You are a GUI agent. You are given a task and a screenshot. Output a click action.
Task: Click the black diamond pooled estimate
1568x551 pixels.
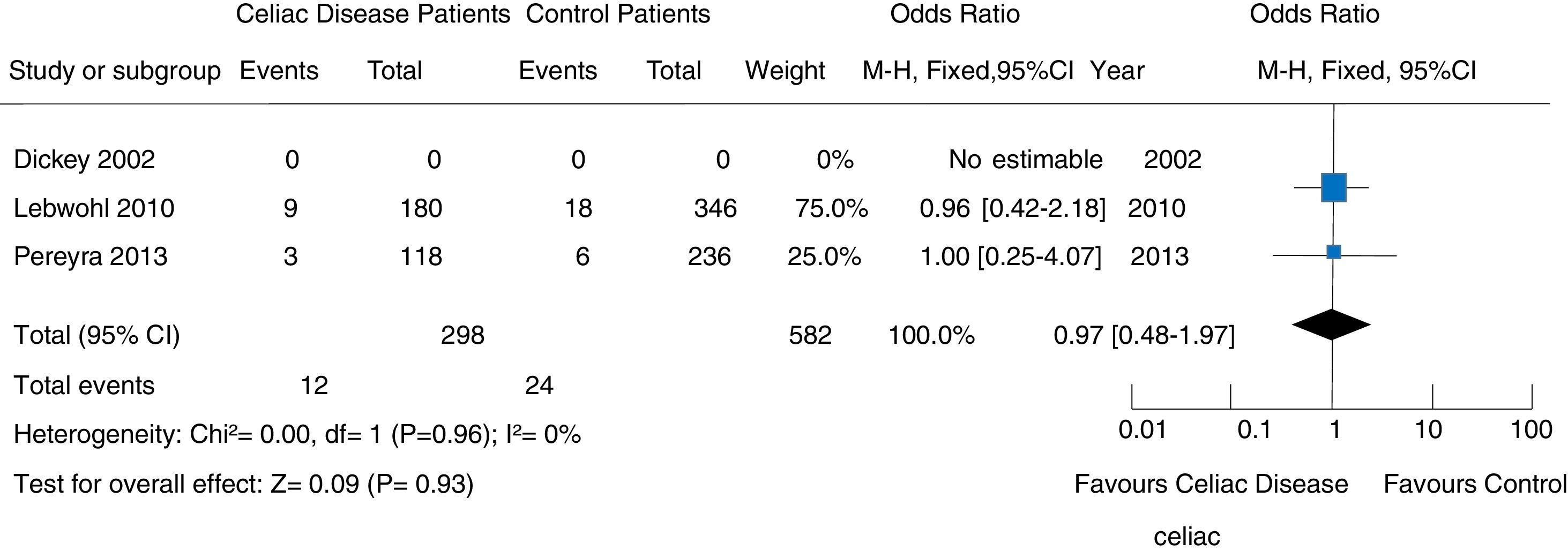tap(1331, 324)
